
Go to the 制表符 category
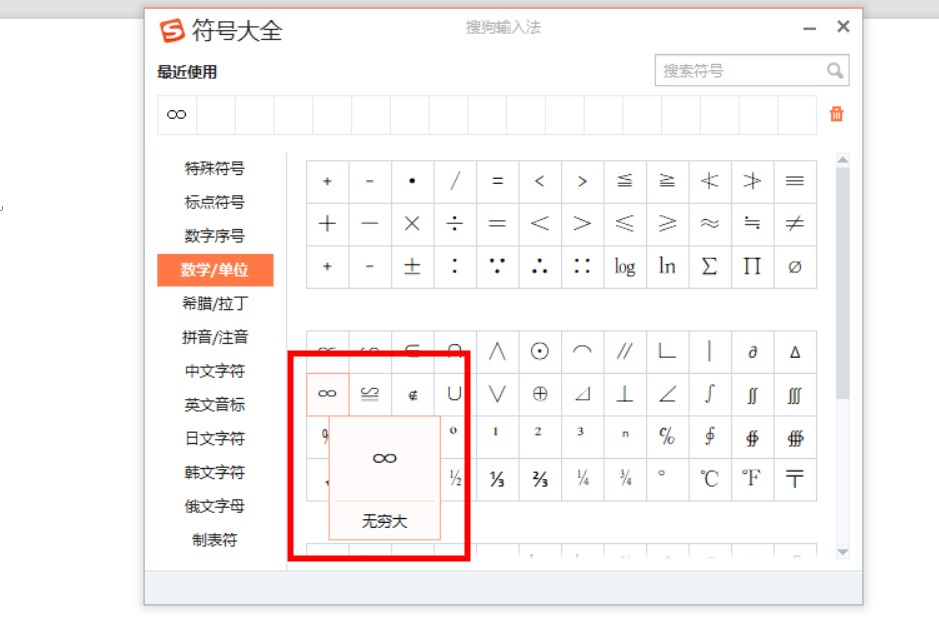coord(214,540)
